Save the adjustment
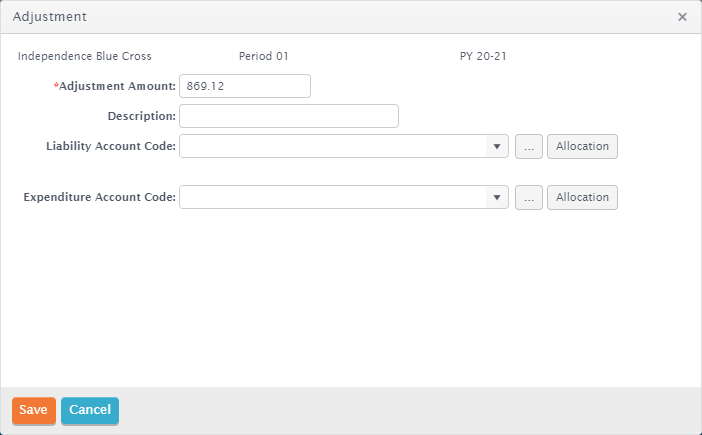Viewport: 702px width, 435px height. (x=34, y=410)
